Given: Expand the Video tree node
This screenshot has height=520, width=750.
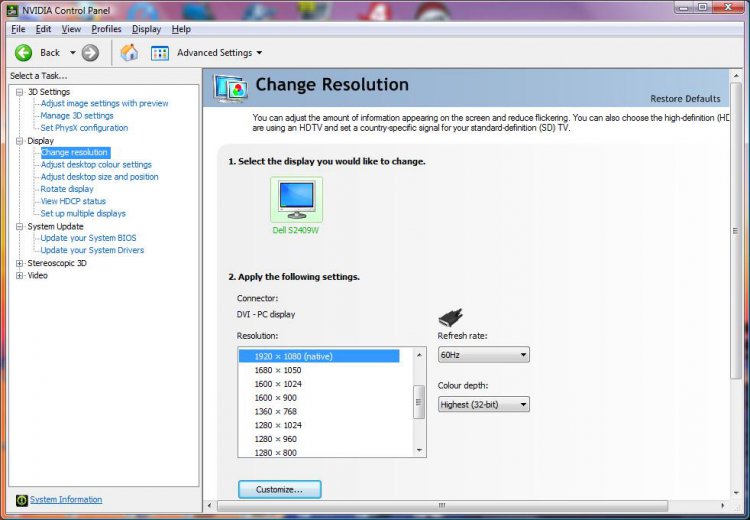Looking at the screenshot, I should pos(19,276).
